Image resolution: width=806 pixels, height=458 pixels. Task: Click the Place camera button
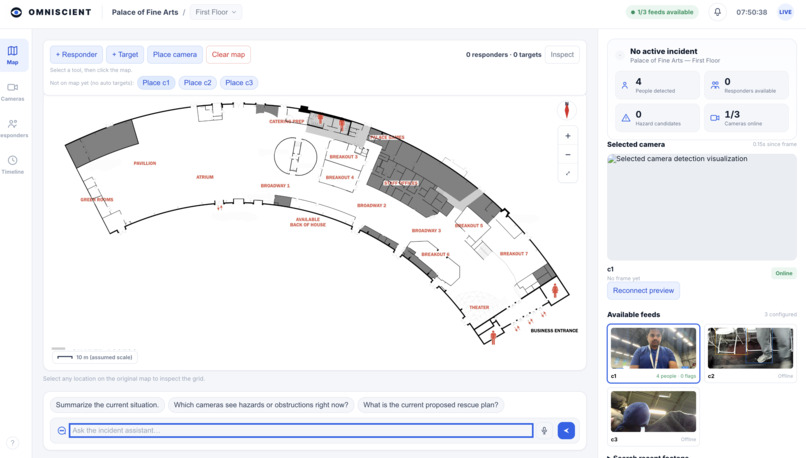click(x=175, y=54)
